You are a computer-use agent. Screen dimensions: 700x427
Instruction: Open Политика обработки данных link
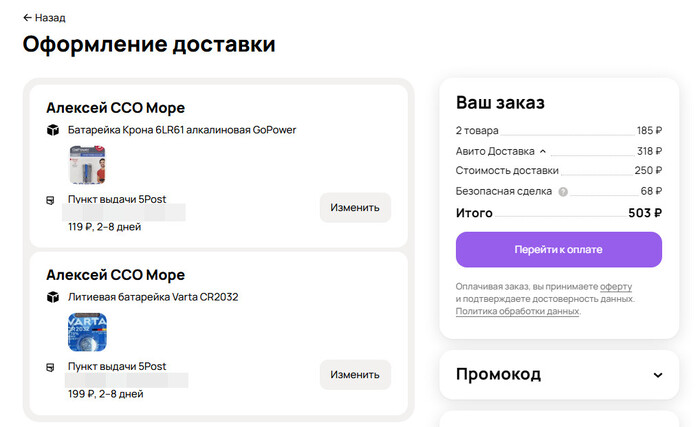coord(517,311)
